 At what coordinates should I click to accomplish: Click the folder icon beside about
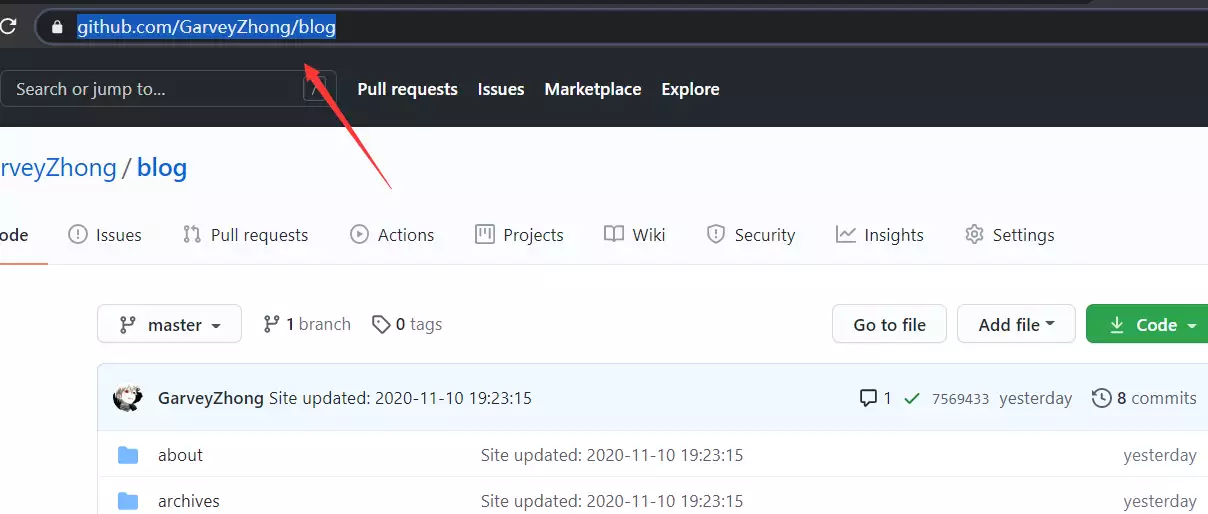128,455
